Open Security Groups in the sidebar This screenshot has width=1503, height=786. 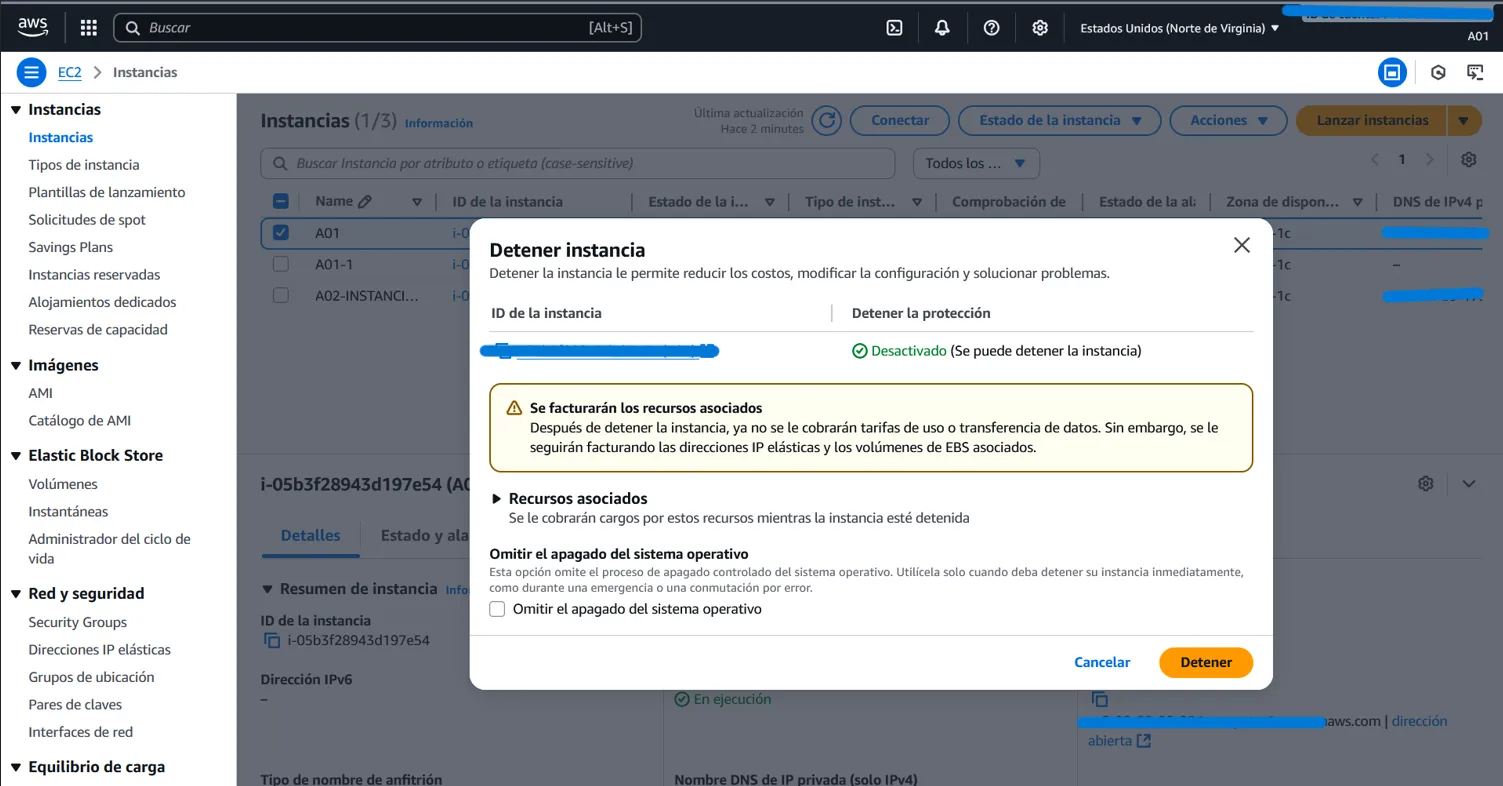(78, 622)
